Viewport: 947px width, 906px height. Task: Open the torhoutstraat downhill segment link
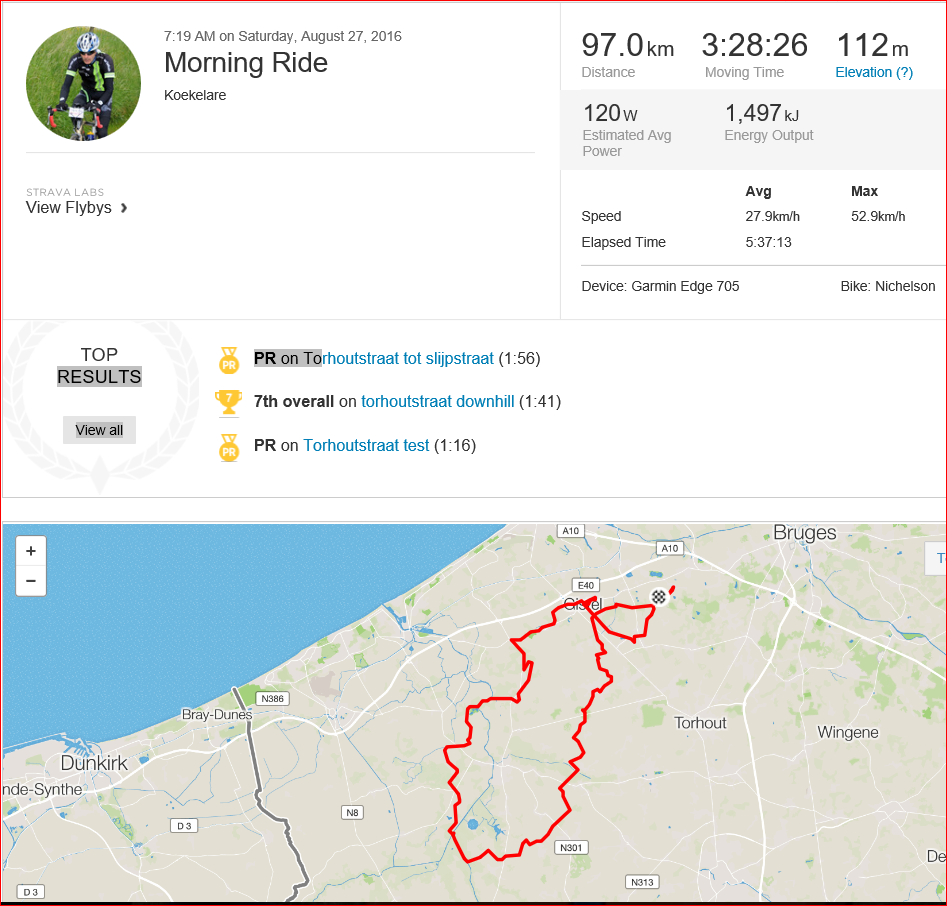pos(438,402)
